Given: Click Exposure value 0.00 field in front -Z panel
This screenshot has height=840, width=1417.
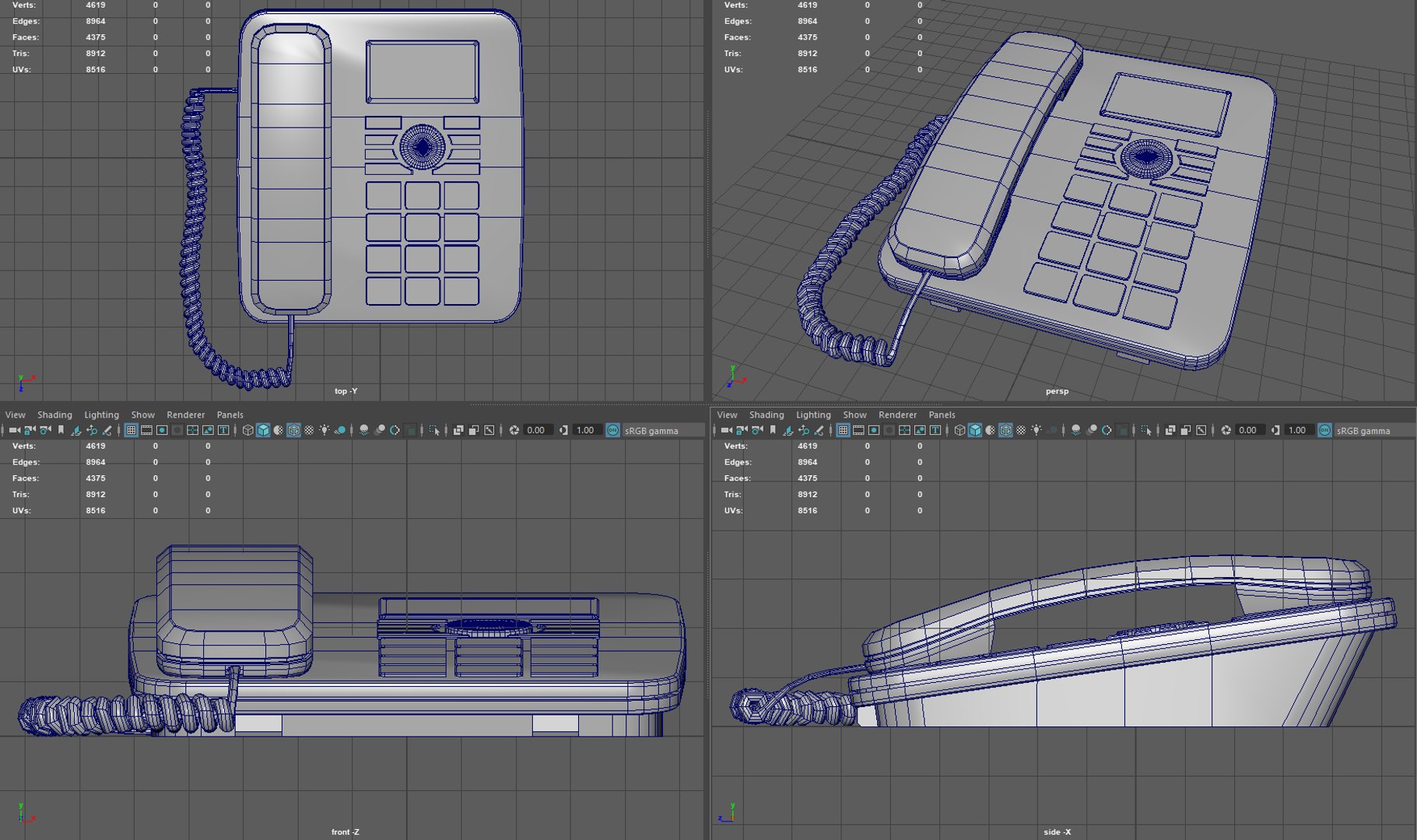Looking at the screenshot, I should 538,430.
